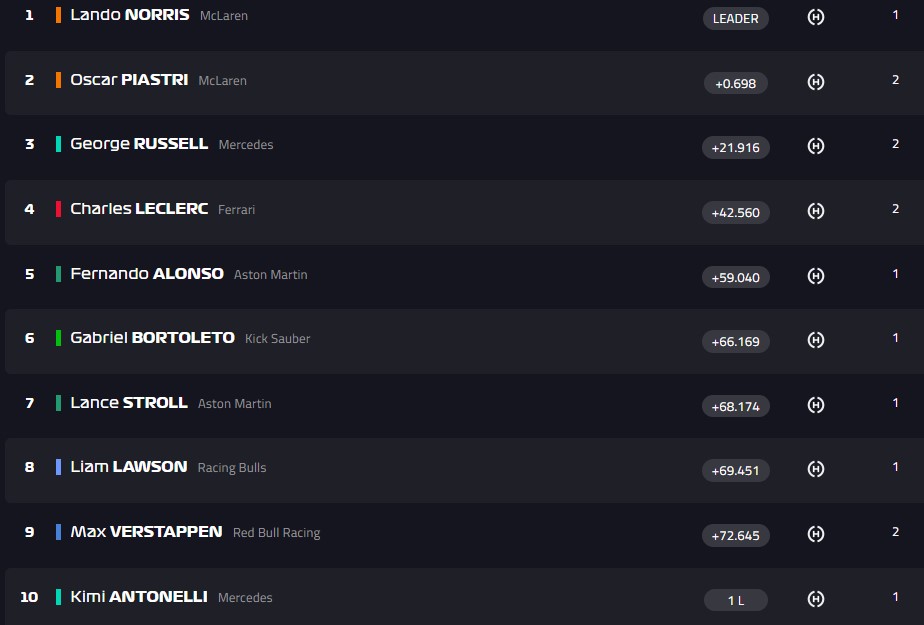The height and width of the screenshot is (625, 924).
Task: Click the tyre compound icon for Gabriel Bortoleto
Action: pyautogui.click(x=816, y=341)
